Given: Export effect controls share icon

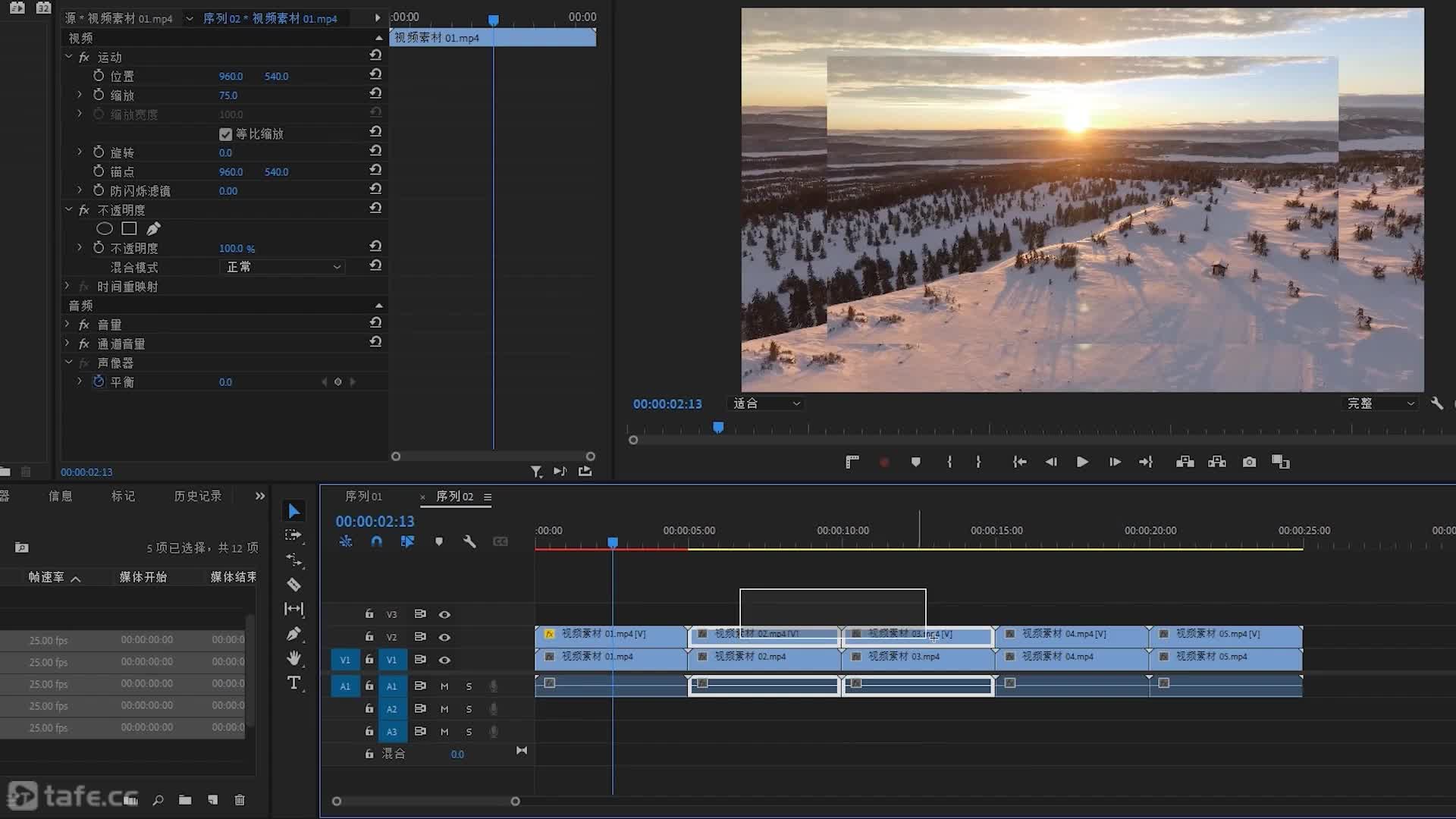Looking at the screenshot, I should coord(585,471).
